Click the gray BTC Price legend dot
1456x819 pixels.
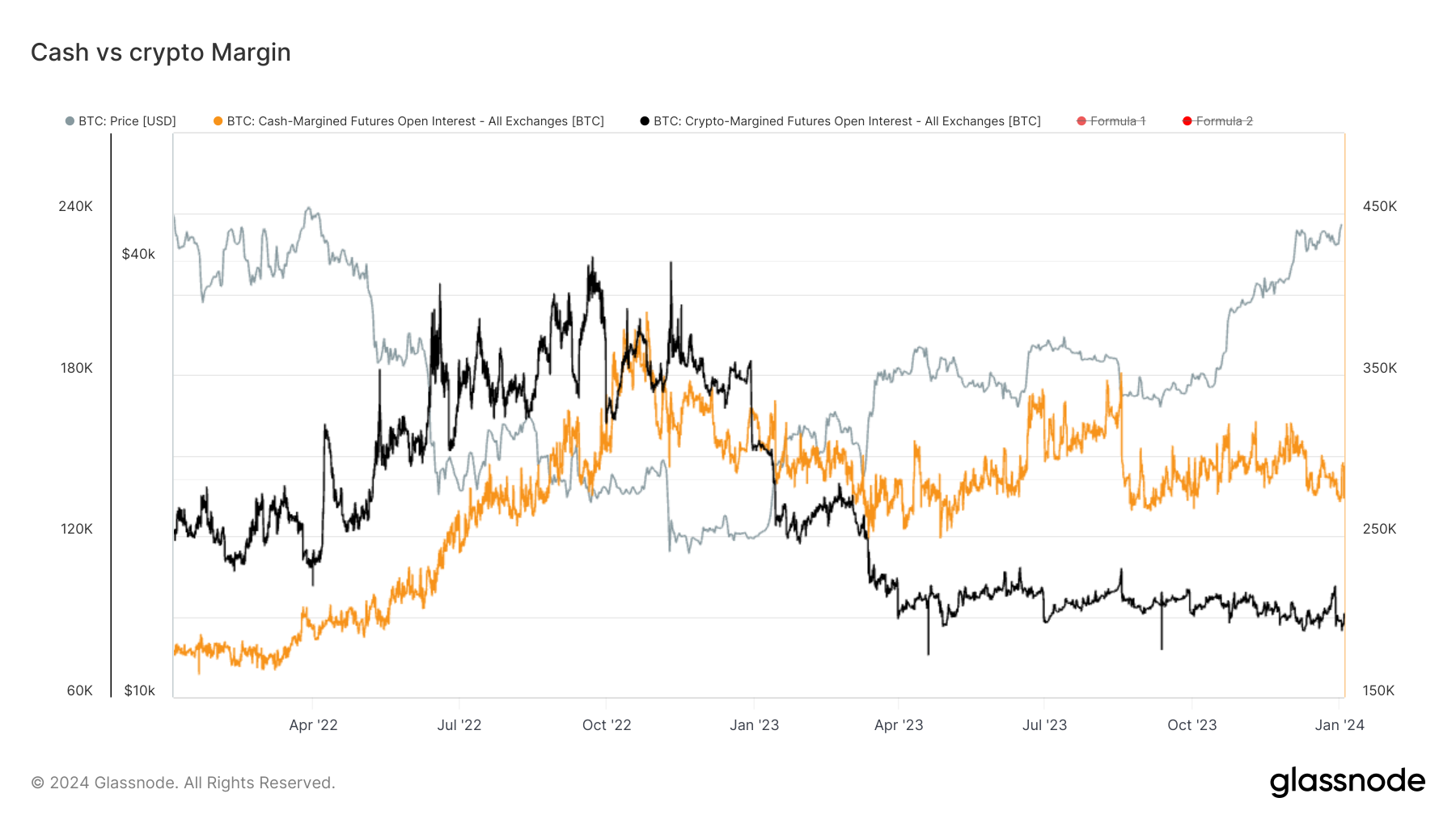click(70, 121)
